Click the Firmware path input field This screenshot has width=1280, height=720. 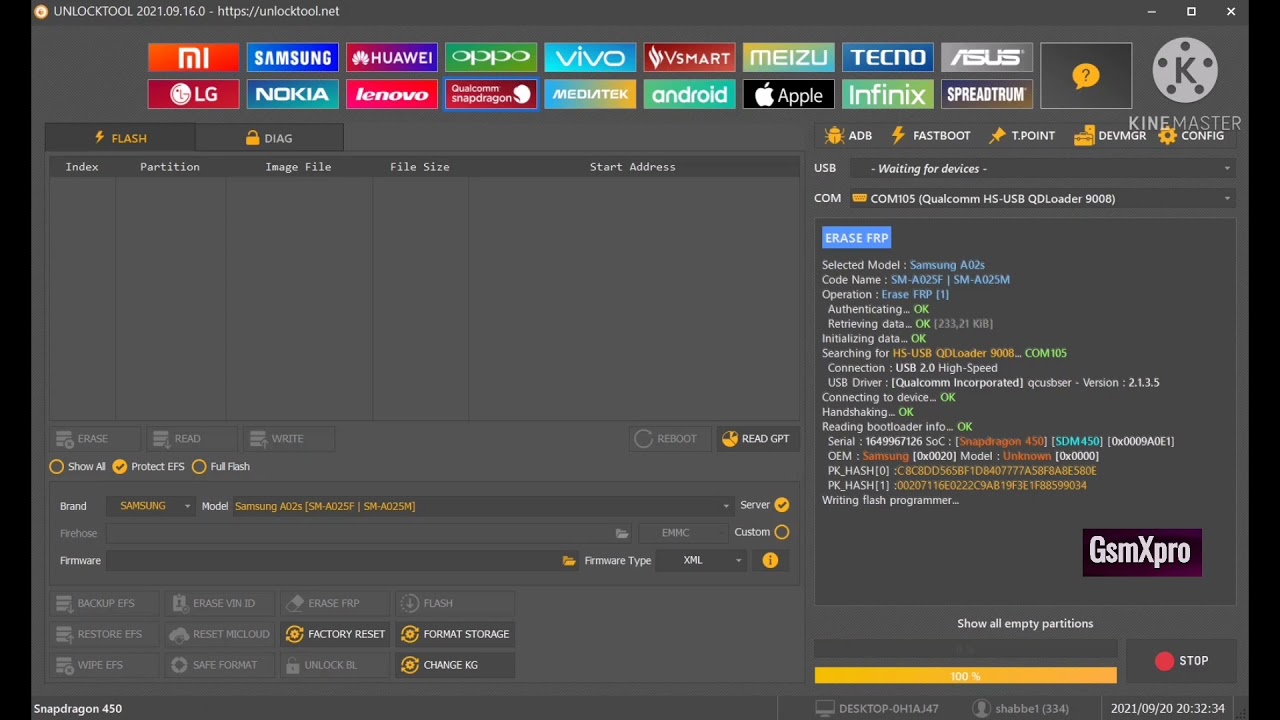pyautogui.click(x=334, y=561)
